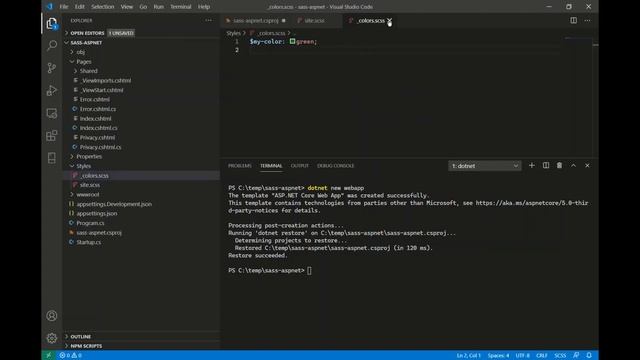Image resolution: width=640 pixels, height=360 pixels.
Task: Open the Run menu
Action: pyautogui.click(x=158, y=7)
